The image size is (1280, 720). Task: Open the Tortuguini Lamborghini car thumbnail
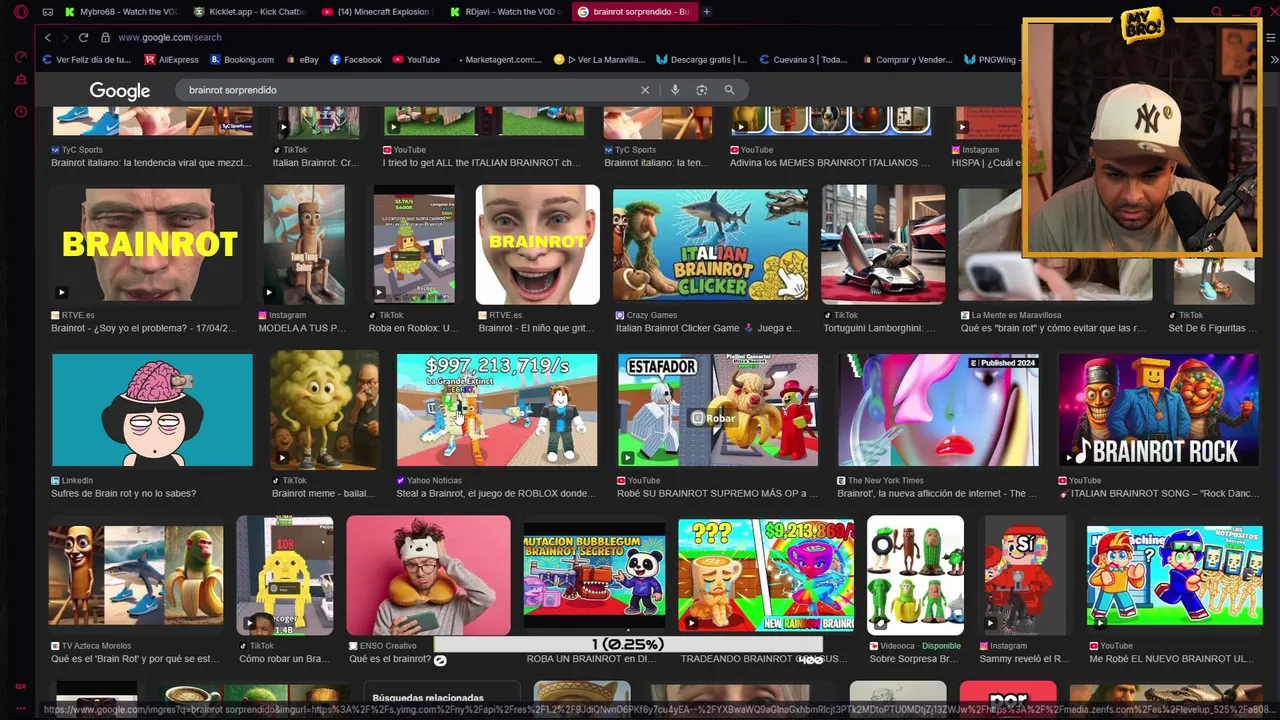[883, 244]
